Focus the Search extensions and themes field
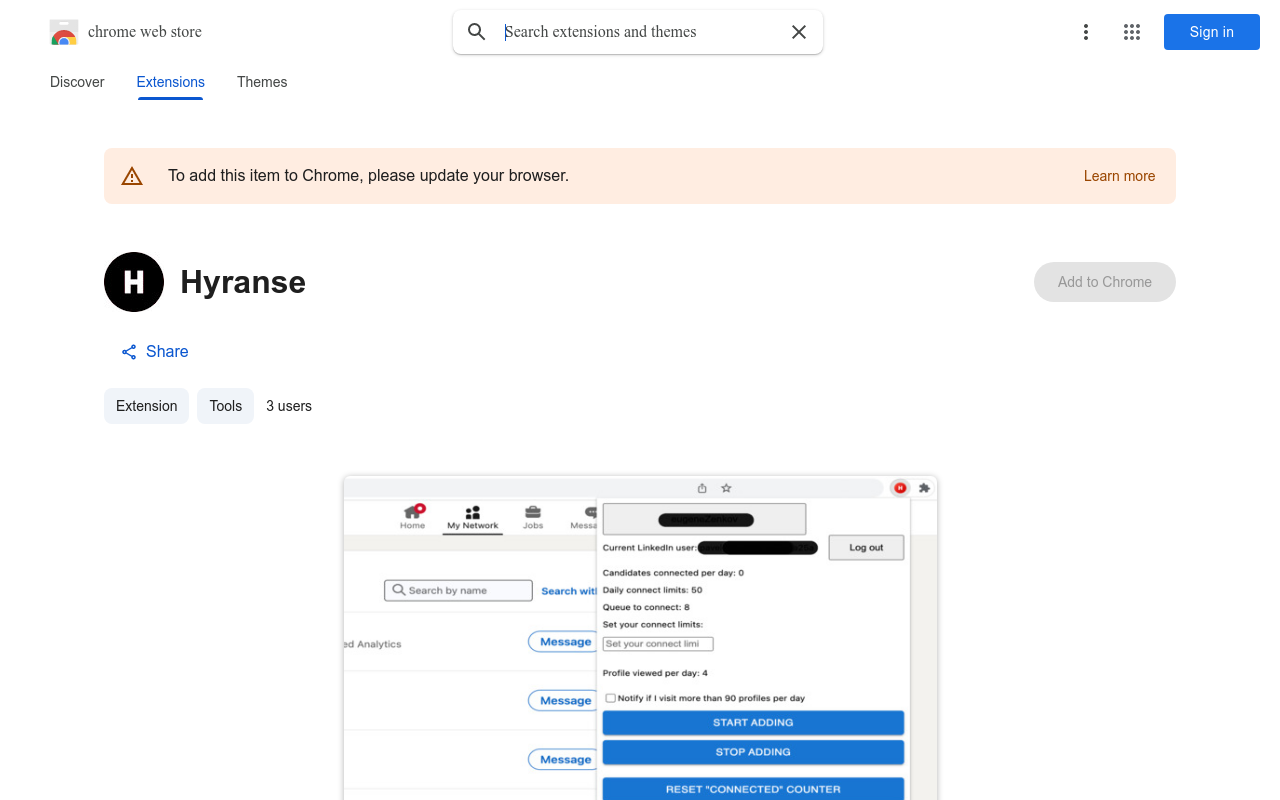This screenshot has width=1280, height=800. (x=640, y=32)
